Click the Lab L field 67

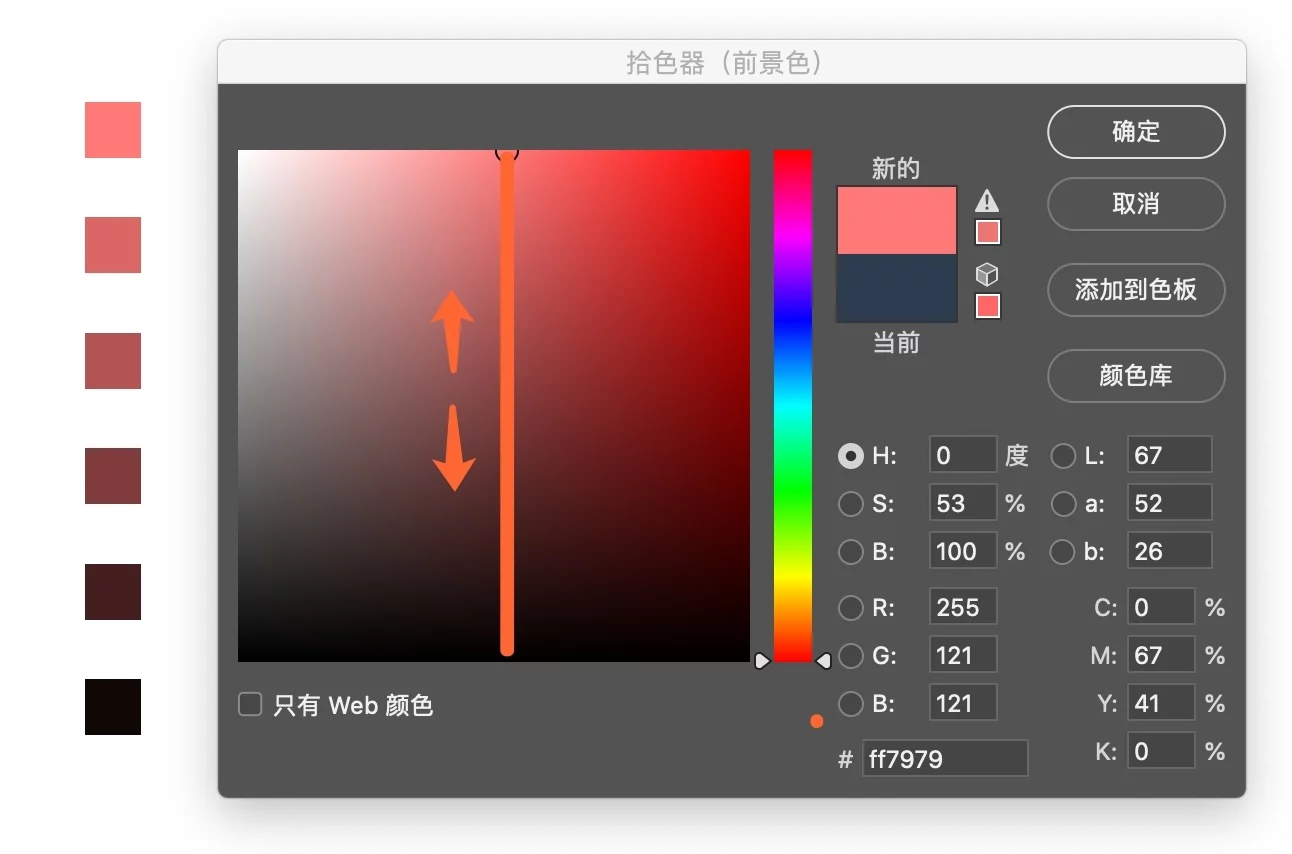click(1169, 456)
